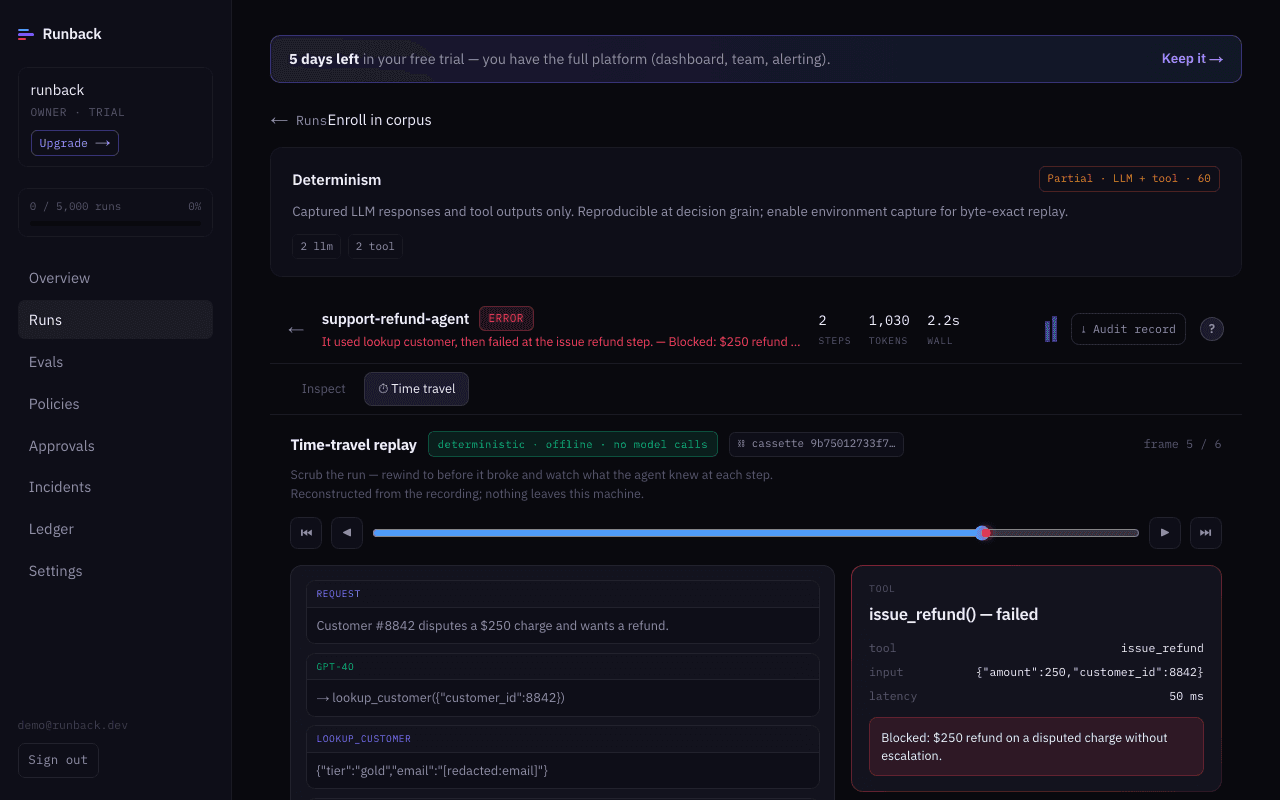The height and width of the screenshot is (800, 1280).
Task: Click the input JSON amount value
Action: [1090, 672]
